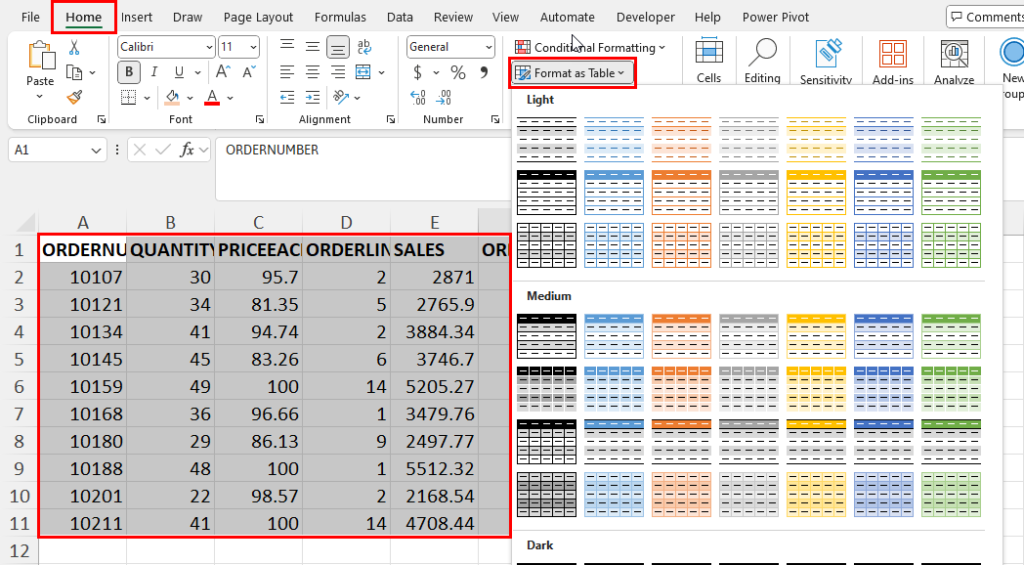1024x565 pixels.
Task: Open the Add-ins button
Action: tap(893, 61)
